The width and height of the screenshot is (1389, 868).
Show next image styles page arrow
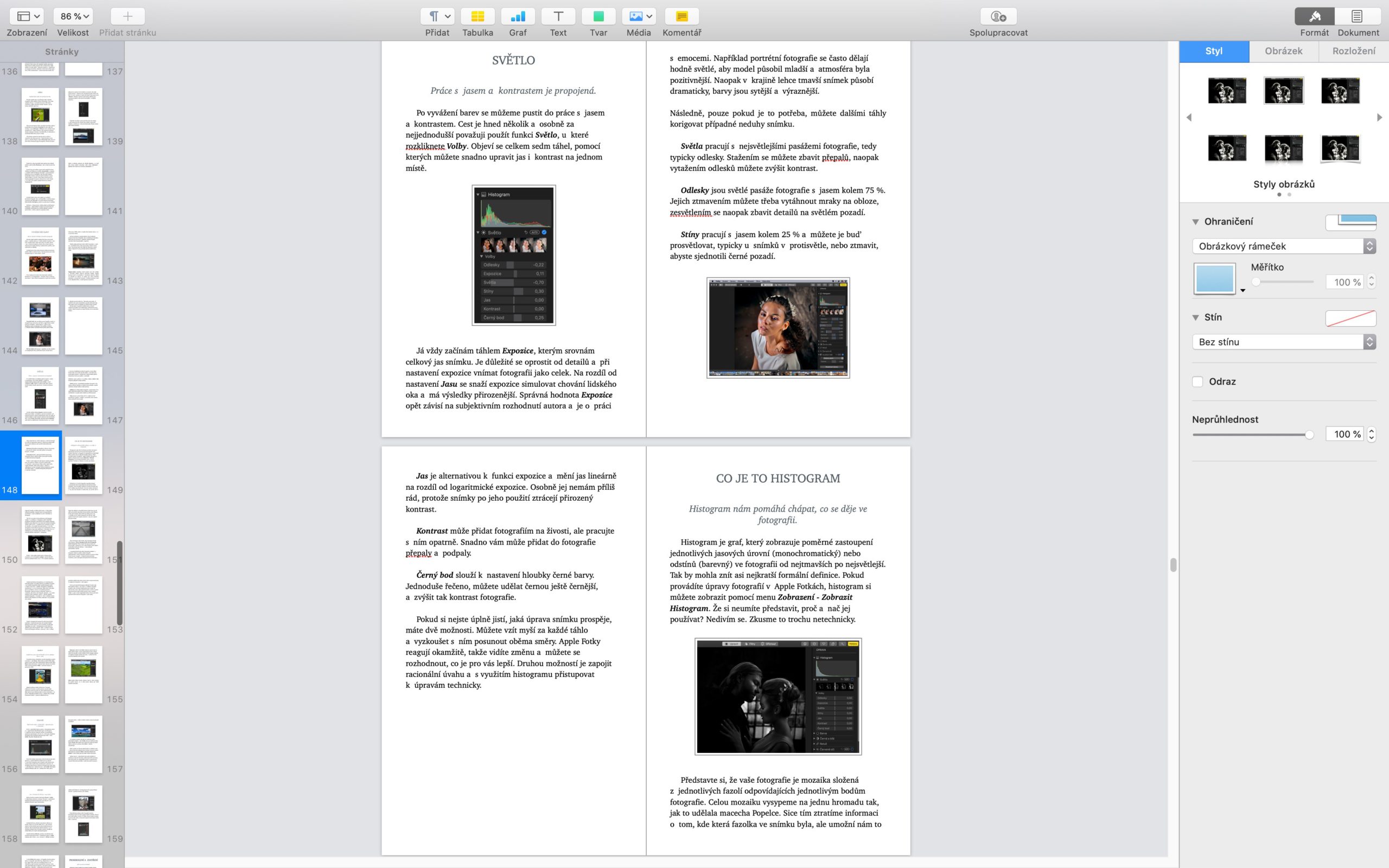pyautogui.click(x=1379, y=118)
